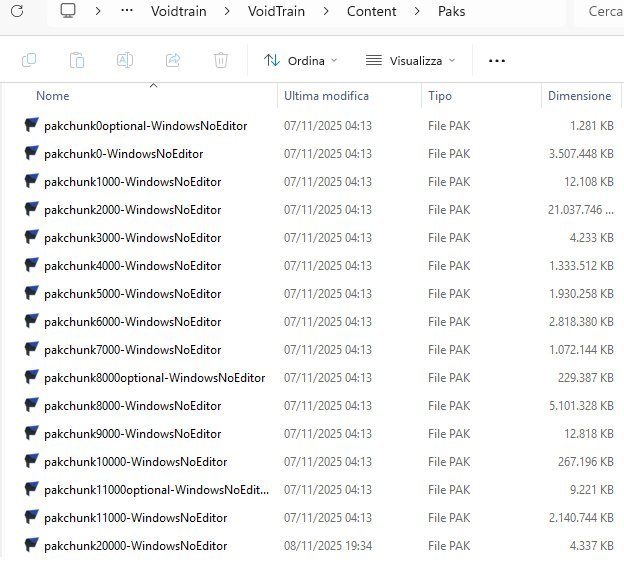The width and height of the screenshot is (624, 564).
Task: Sort by the Ultima modifica column header
Action: pos(326,96)
